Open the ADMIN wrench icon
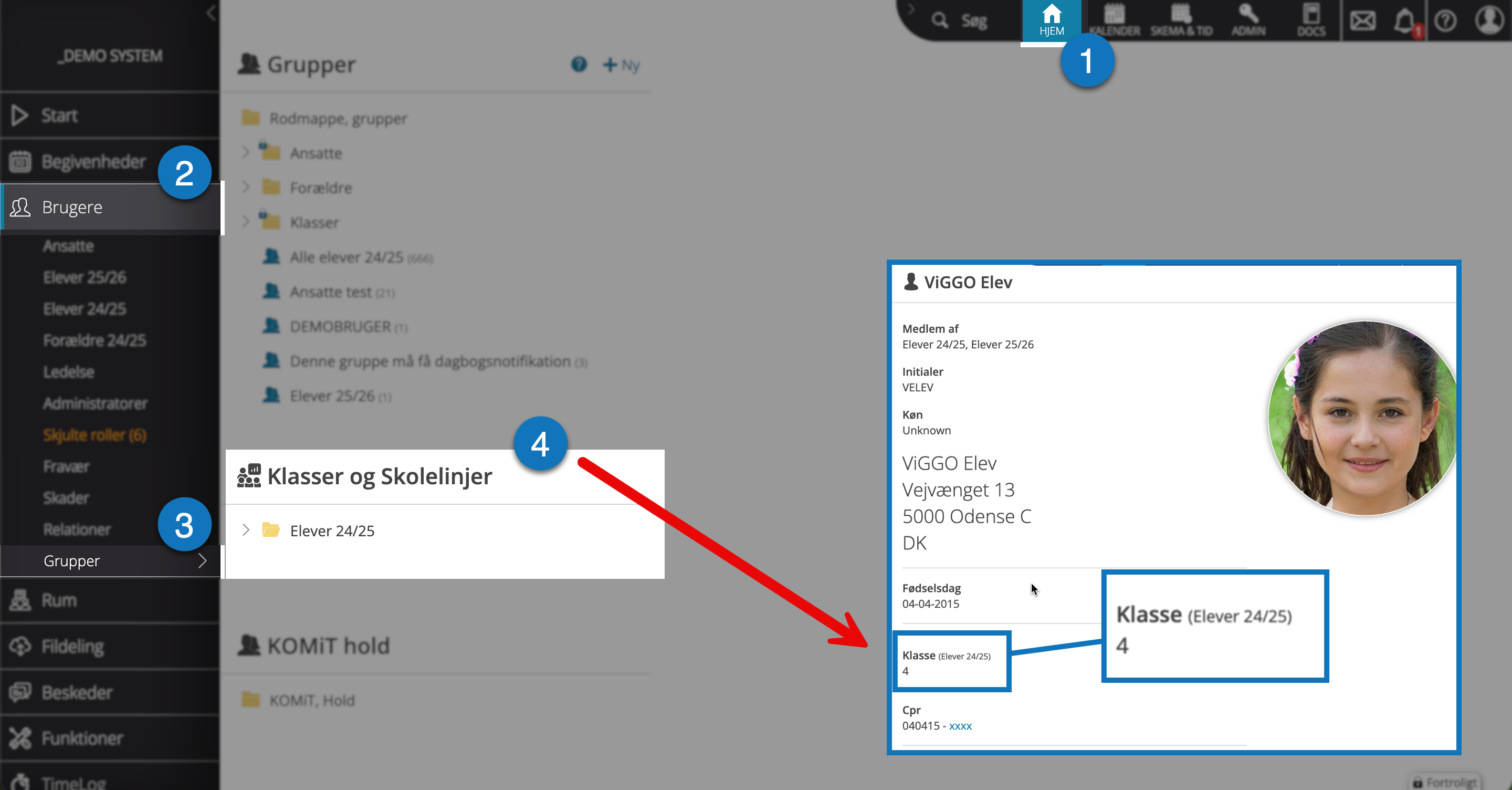Viewport: 1512px width, 790px height. coord(1248,21)
